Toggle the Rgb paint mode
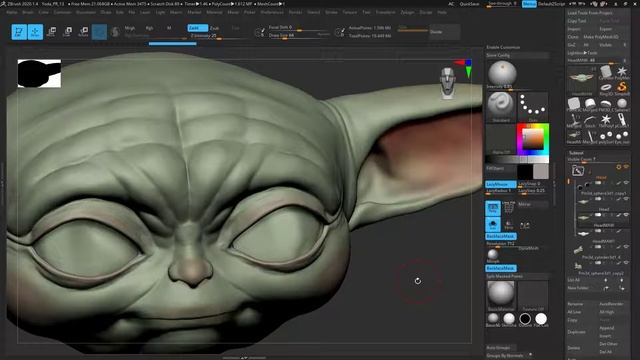Image resolution: width=640 pixels, height=360 pixels. tap(149, 28)
